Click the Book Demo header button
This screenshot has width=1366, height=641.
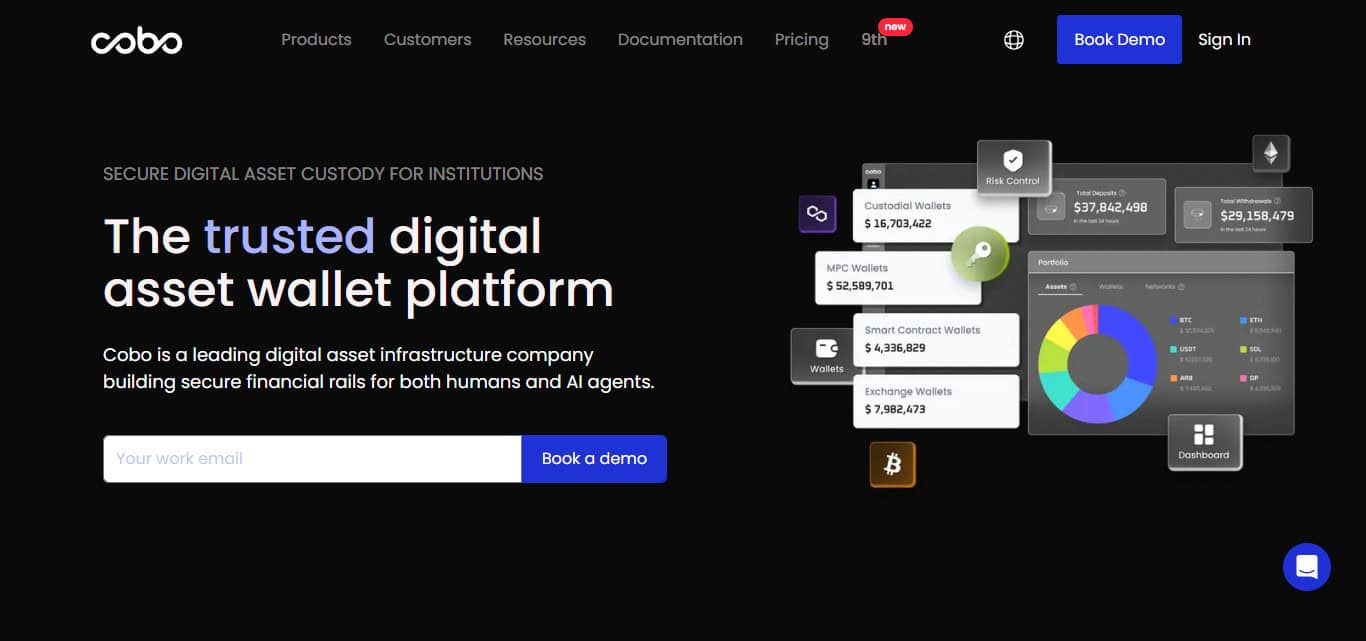tap(1119, 40)
